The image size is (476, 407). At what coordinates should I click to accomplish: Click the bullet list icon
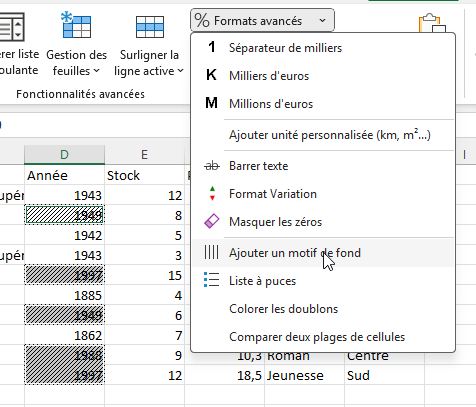point(211,280)
